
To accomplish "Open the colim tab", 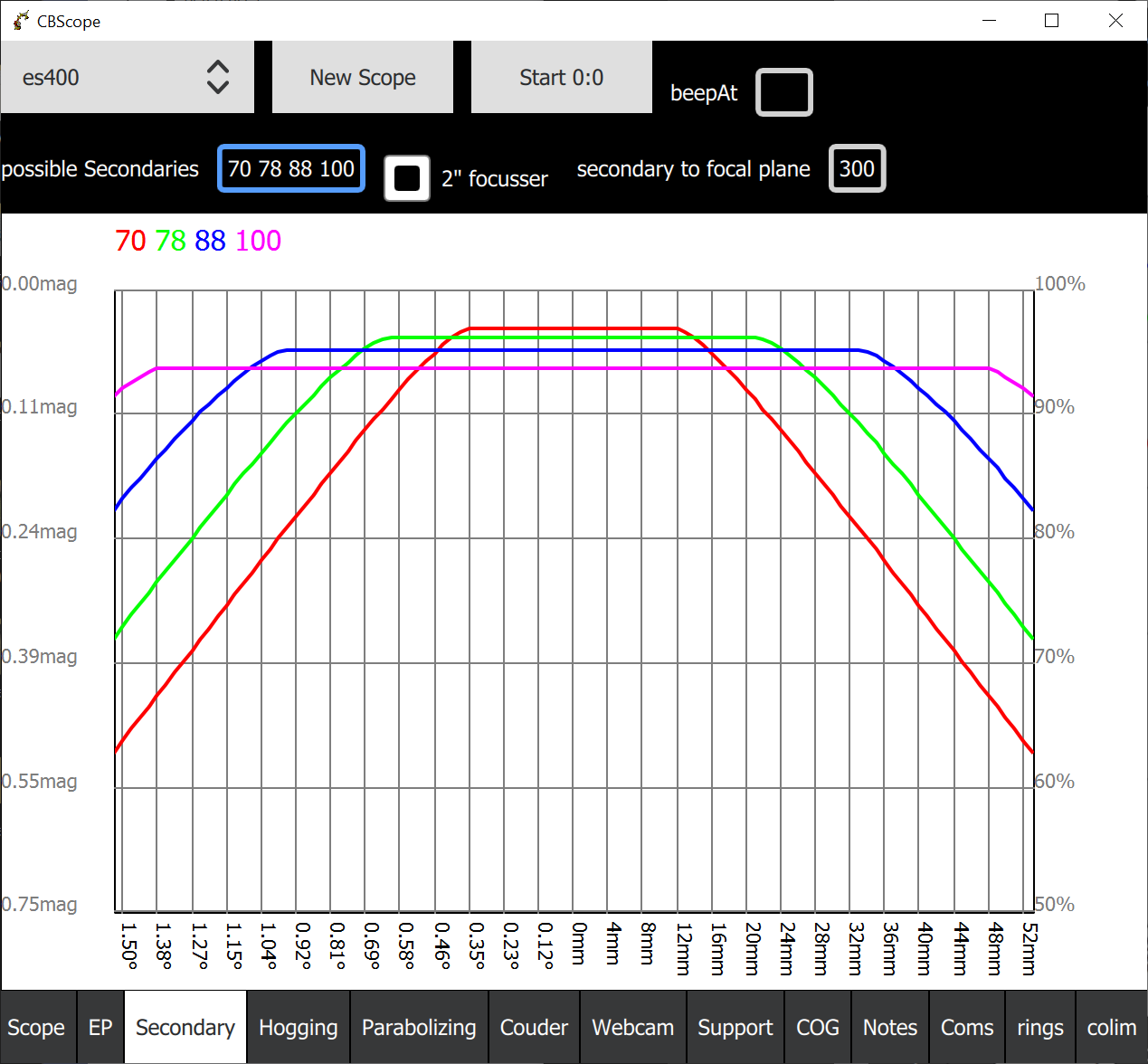I will pyautogui.click(x=1112, y=1027).
